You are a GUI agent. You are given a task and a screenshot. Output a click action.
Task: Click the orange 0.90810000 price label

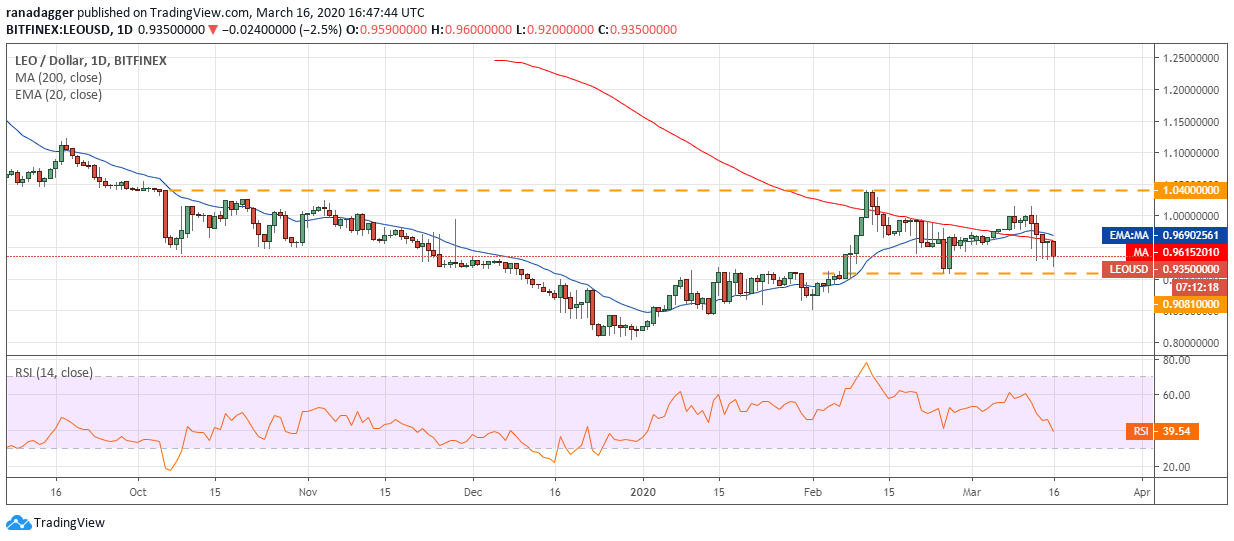pyautogui.click(x=1190, y=303)
